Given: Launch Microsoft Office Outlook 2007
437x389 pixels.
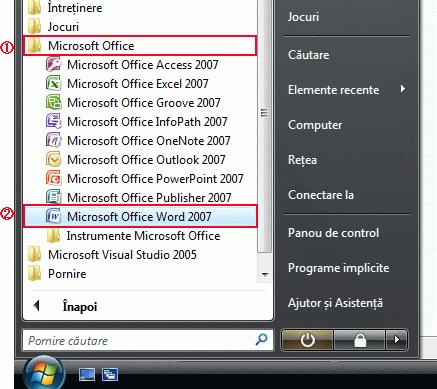Looking at the screenshot, I should click(x=140, y=160).
